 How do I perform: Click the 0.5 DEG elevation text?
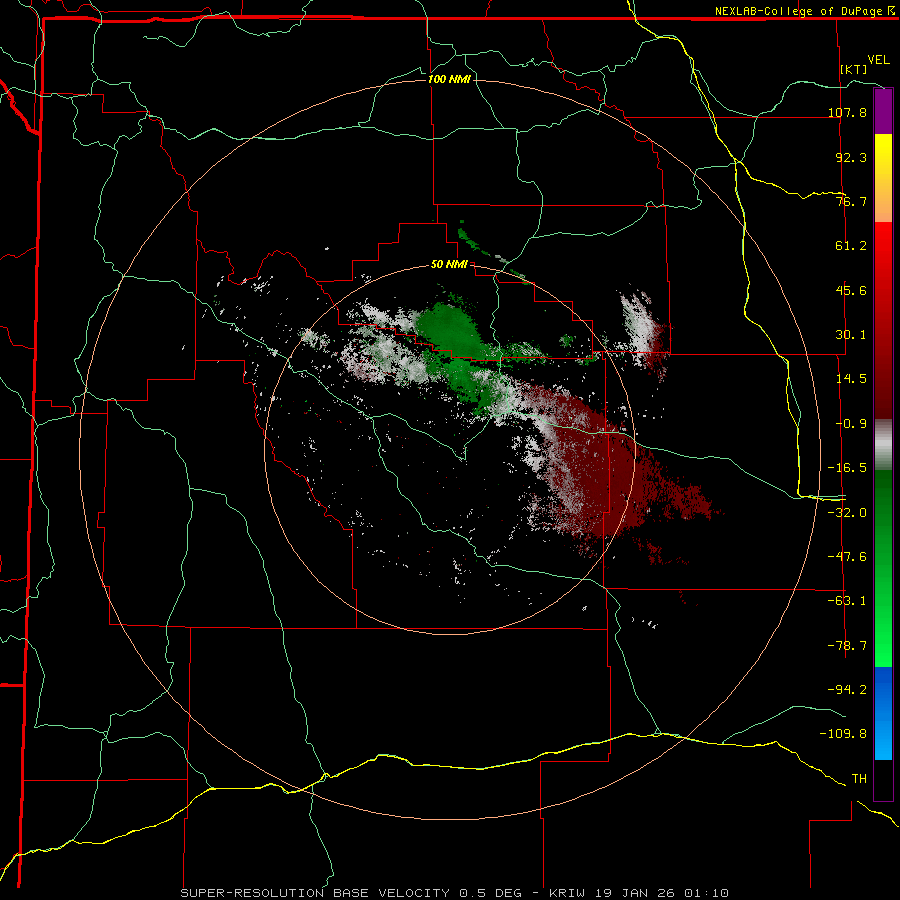491,893
